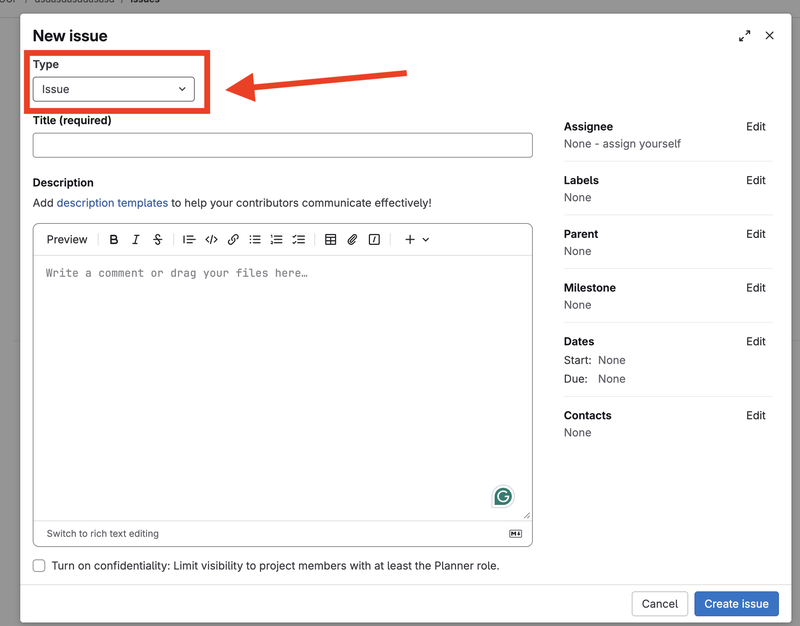The width and height of the screenshot is (800, 626).
Task: Attach a file using the paperclip icon
Action: point(353,240)
